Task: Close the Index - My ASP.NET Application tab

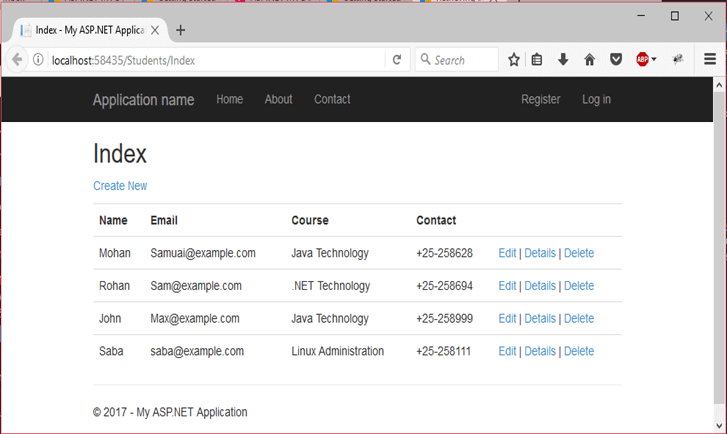Action: pos(155,30)
